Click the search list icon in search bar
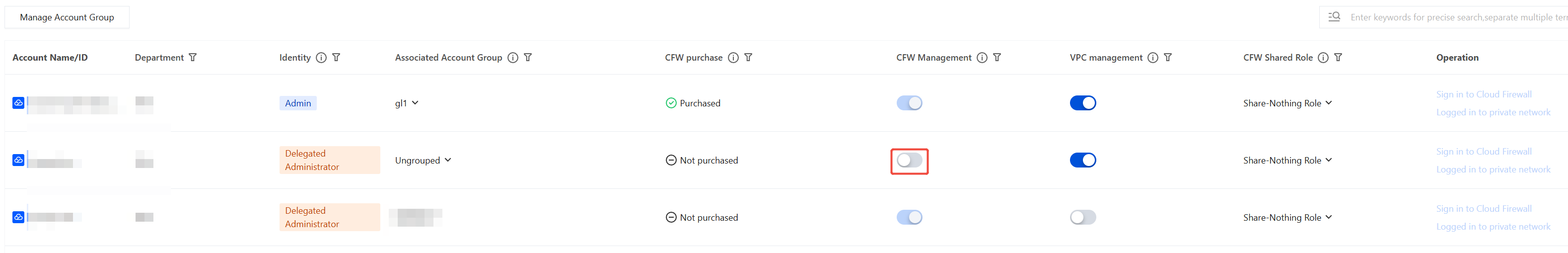 [x=1334, y=16]
